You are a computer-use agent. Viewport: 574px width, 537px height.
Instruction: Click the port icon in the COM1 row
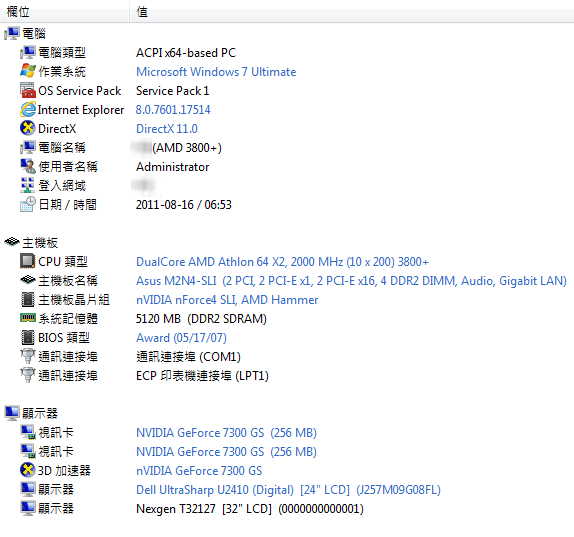pos(27,357)
